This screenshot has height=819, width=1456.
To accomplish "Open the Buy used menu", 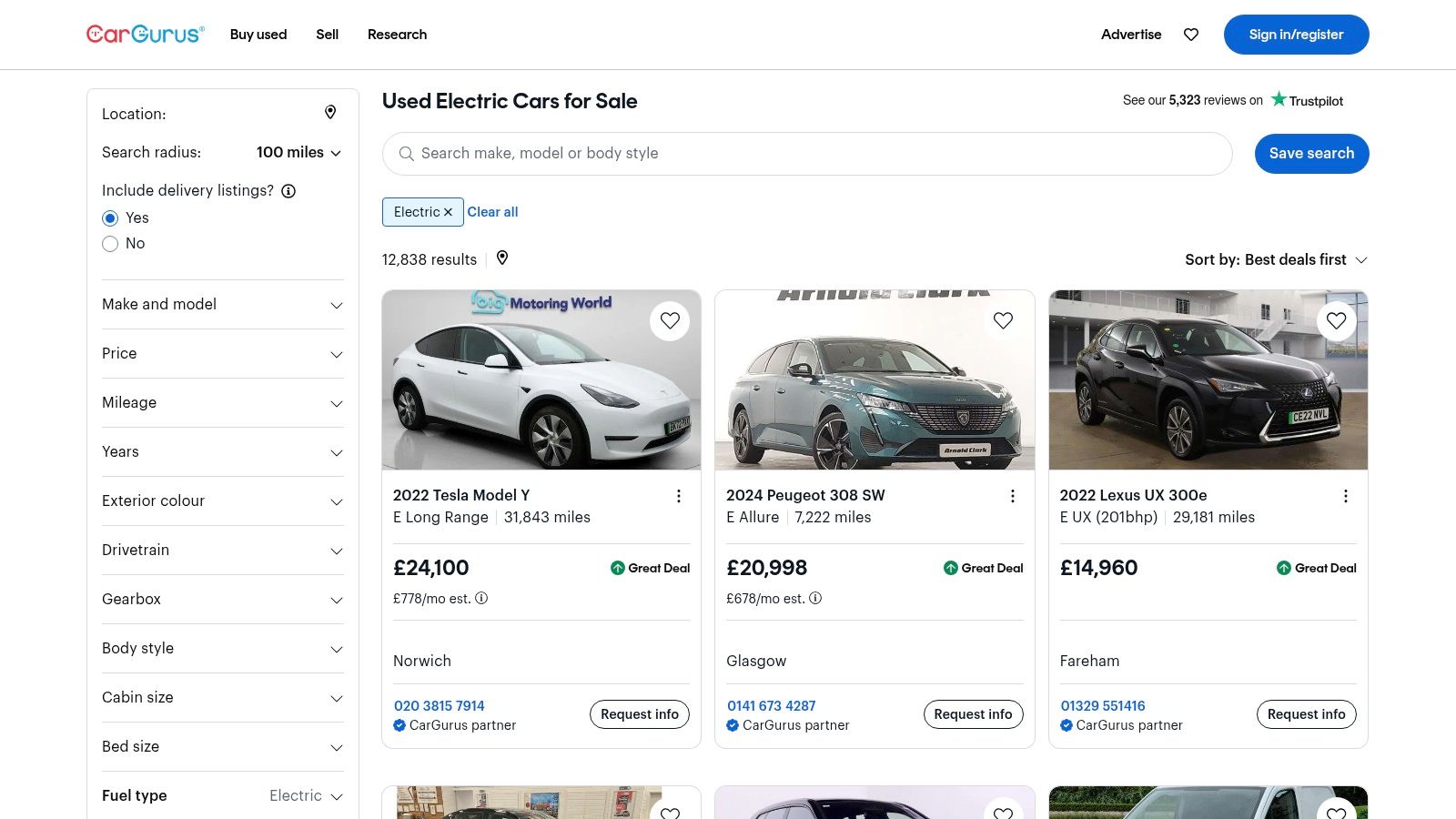I will point(258,35).
